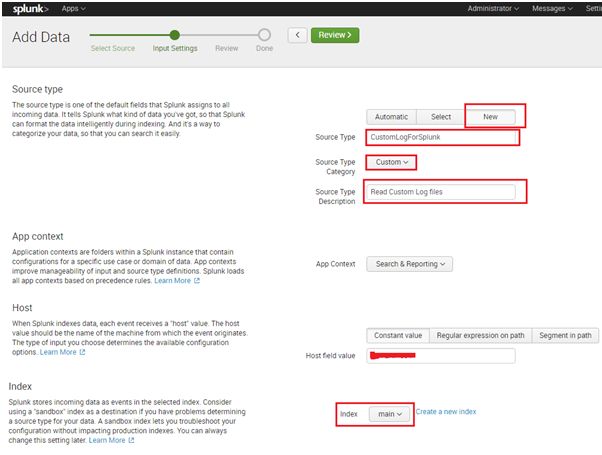Image resolution: width=602 pixels, height=455 pixels.
Task: Select Regular expression on path host option
Action: 480,335
